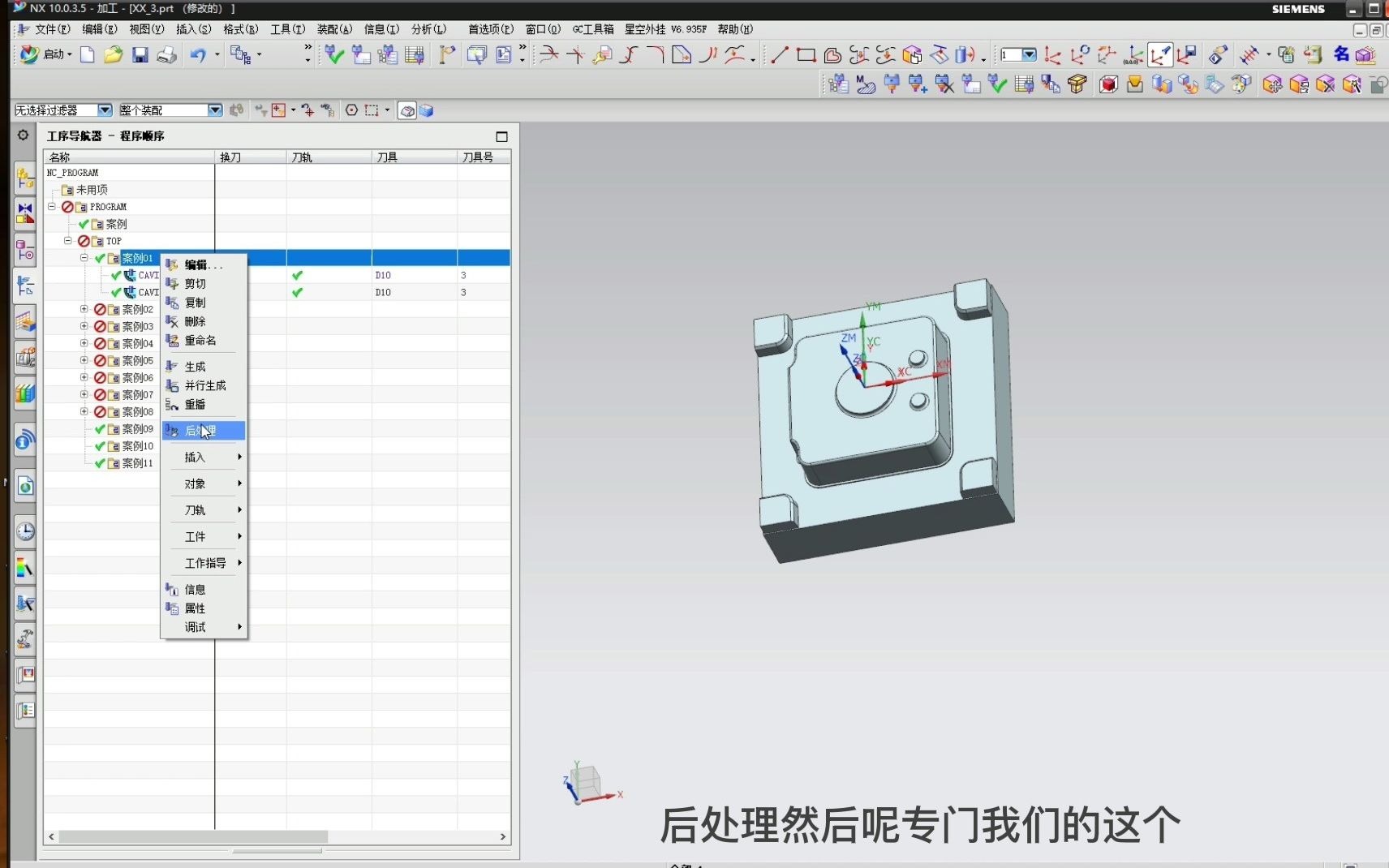The height and width of the screenshot is (868, 1389).
Task: Open the 工具(T) menu
Action: [x=286, y=29]
